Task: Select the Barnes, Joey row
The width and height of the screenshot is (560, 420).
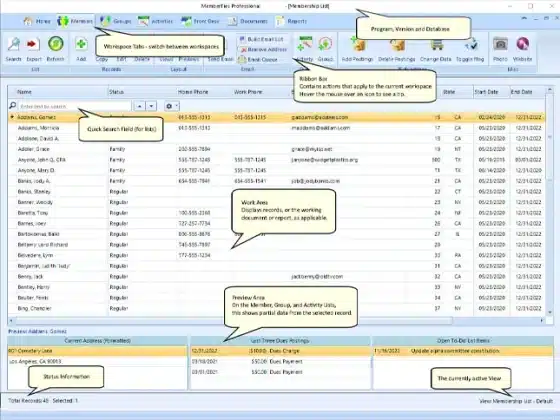Action: 276,224
